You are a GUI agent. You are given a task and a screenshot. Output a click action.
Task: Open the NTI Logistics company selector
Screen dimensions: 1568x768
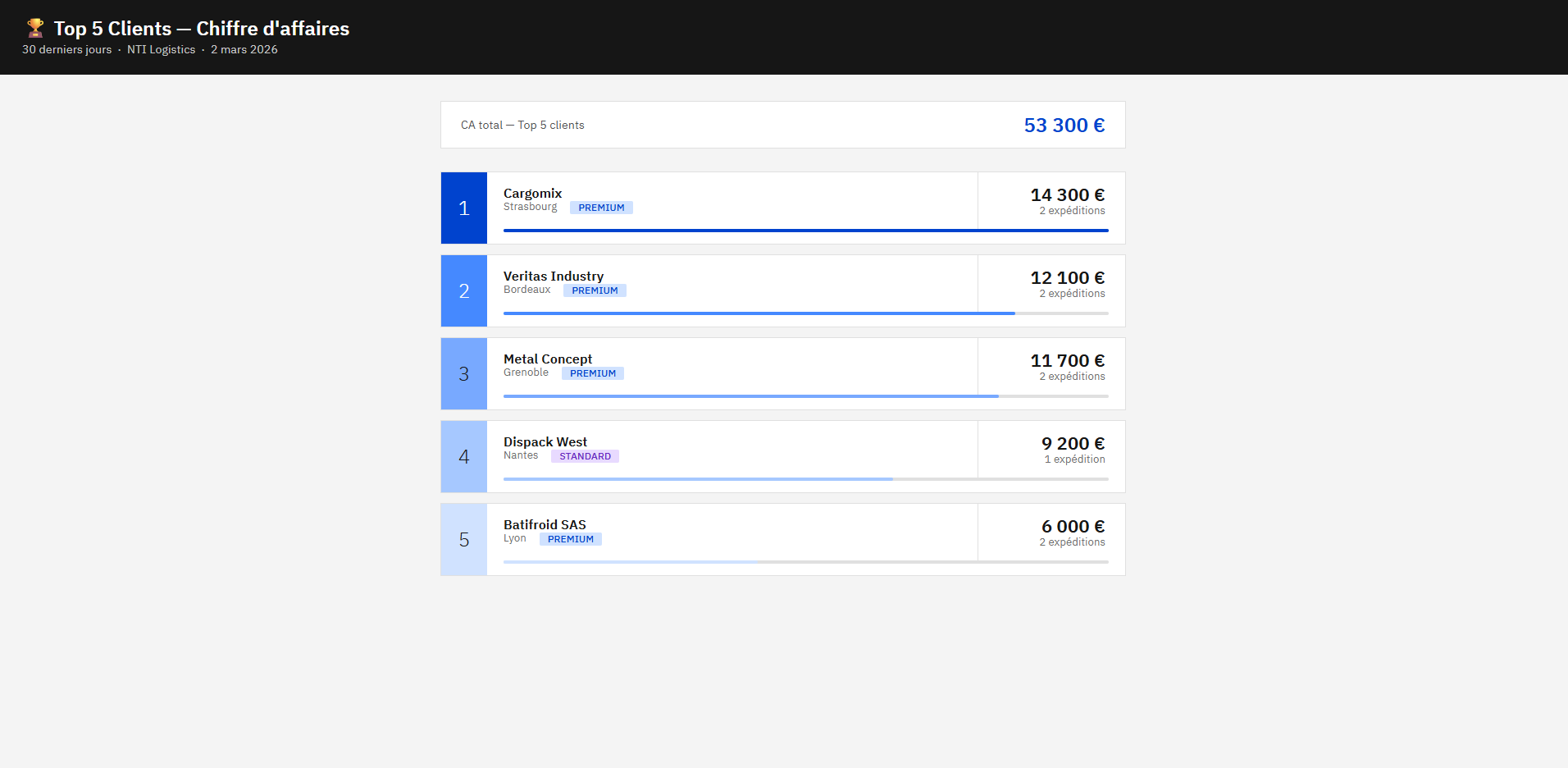click(x=161, y=49)
